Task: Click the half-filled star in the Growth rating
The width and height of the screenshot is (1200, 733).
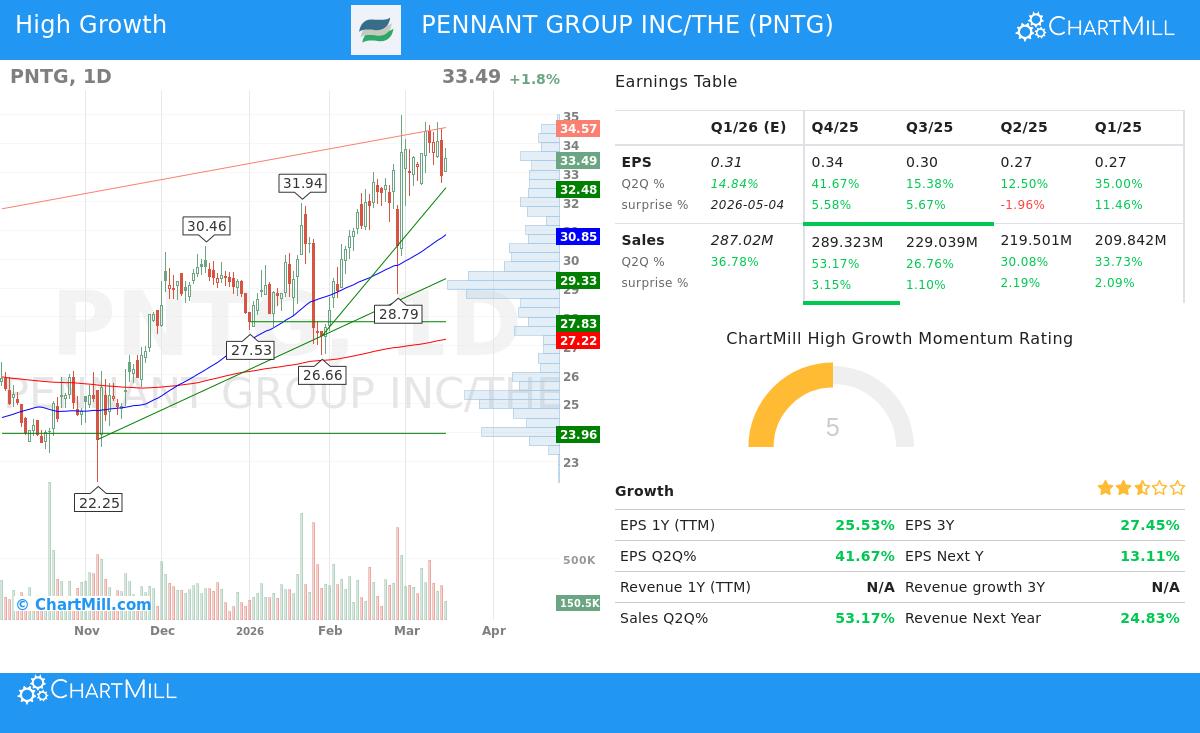Action: tap(1141, 488)
